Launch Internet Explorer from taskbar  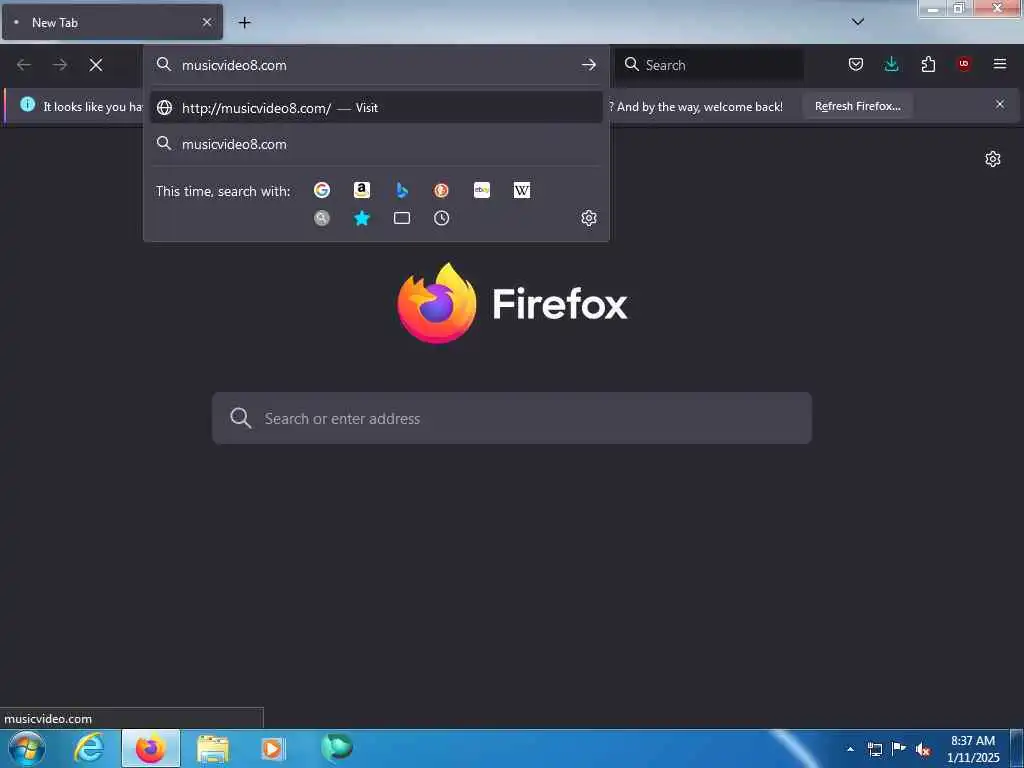88,748
